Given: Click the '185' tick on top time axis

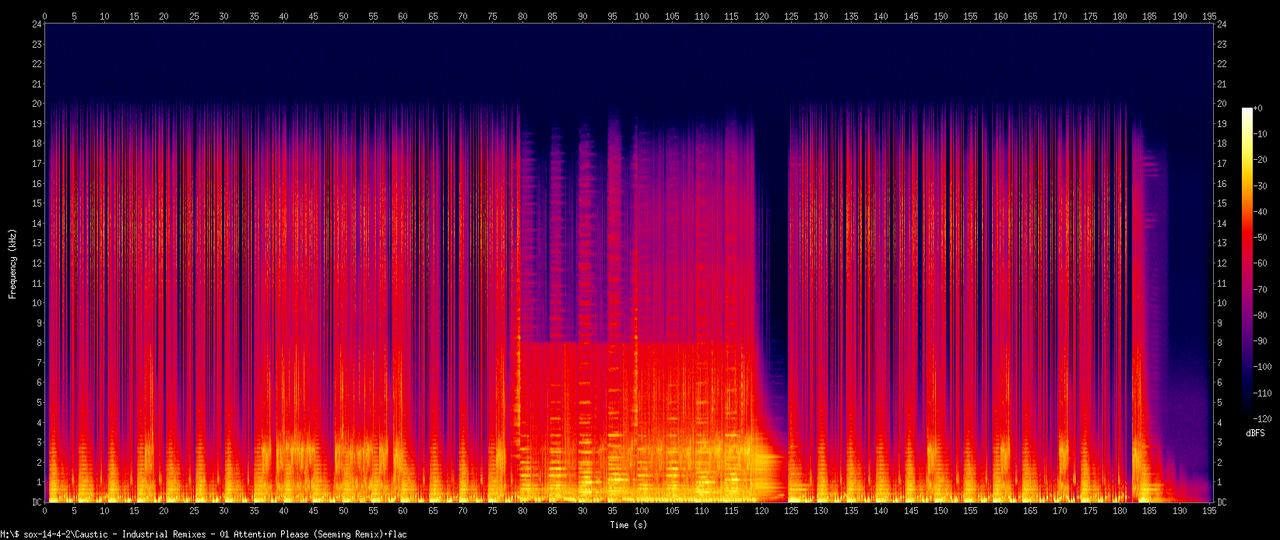Looking at the screenshot, I should pos(1150,16).
